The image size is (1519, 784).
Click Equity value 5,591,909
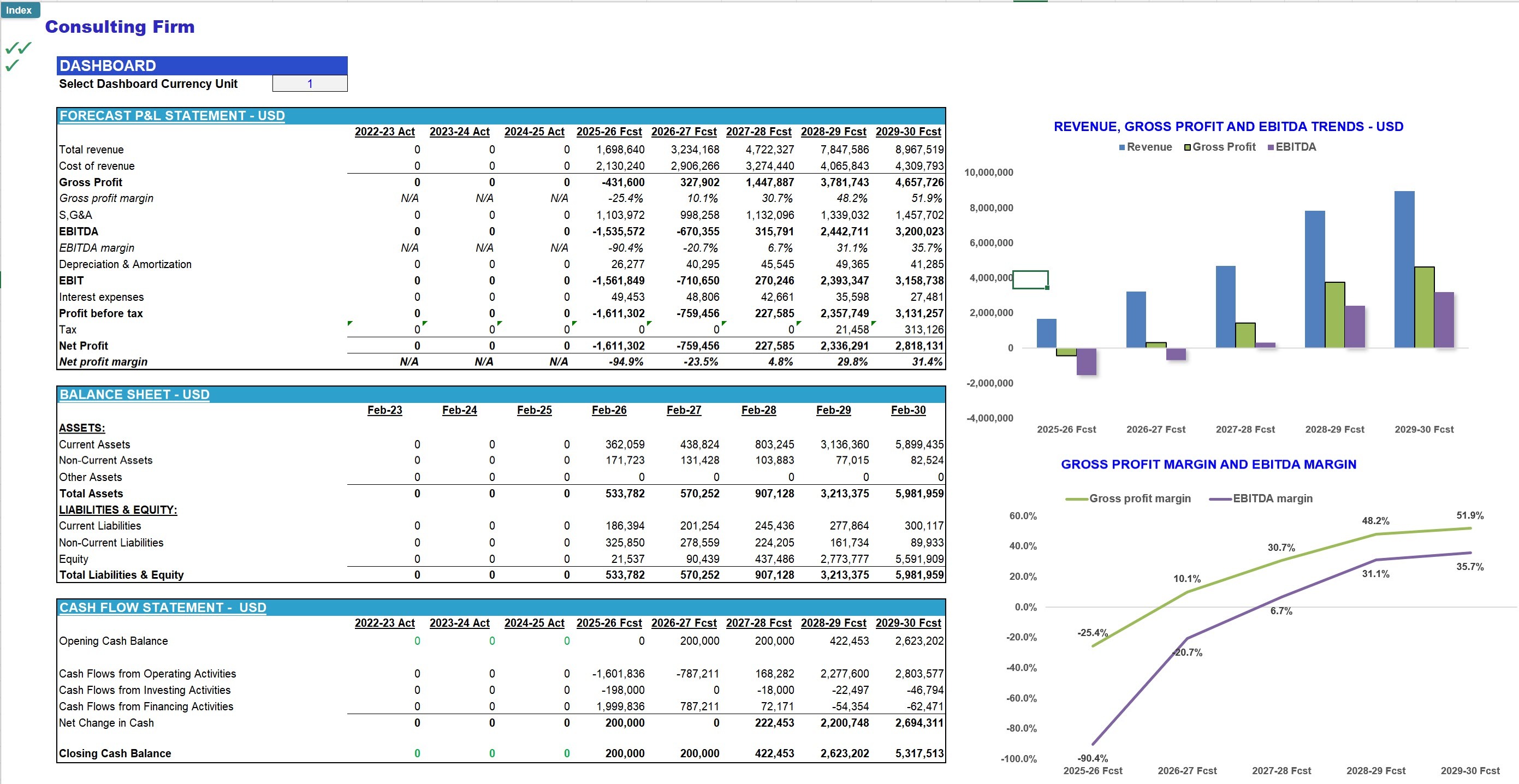(919, 559)
